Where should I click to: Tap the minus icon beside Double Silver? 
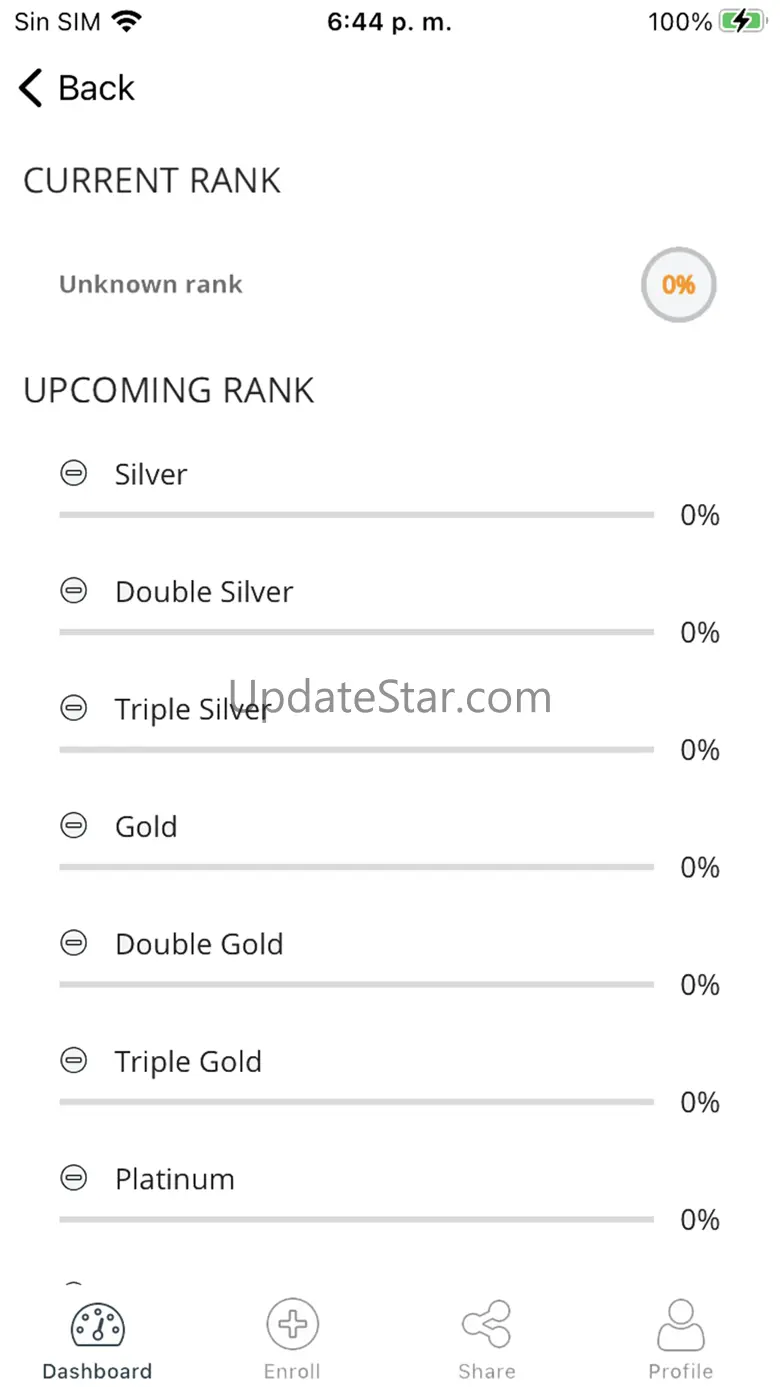point(74,591)
